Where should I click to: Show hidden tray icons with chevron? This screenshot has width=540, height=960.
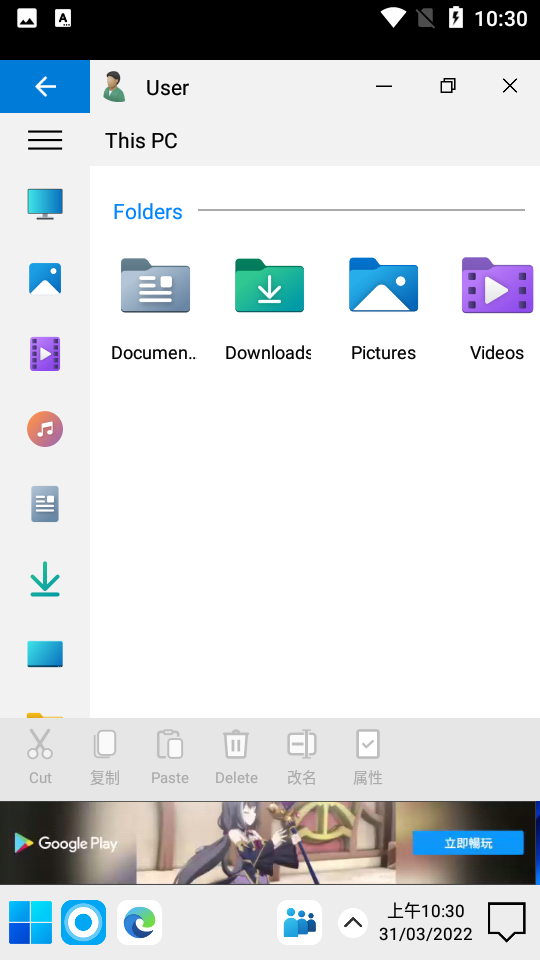[353, 922]
